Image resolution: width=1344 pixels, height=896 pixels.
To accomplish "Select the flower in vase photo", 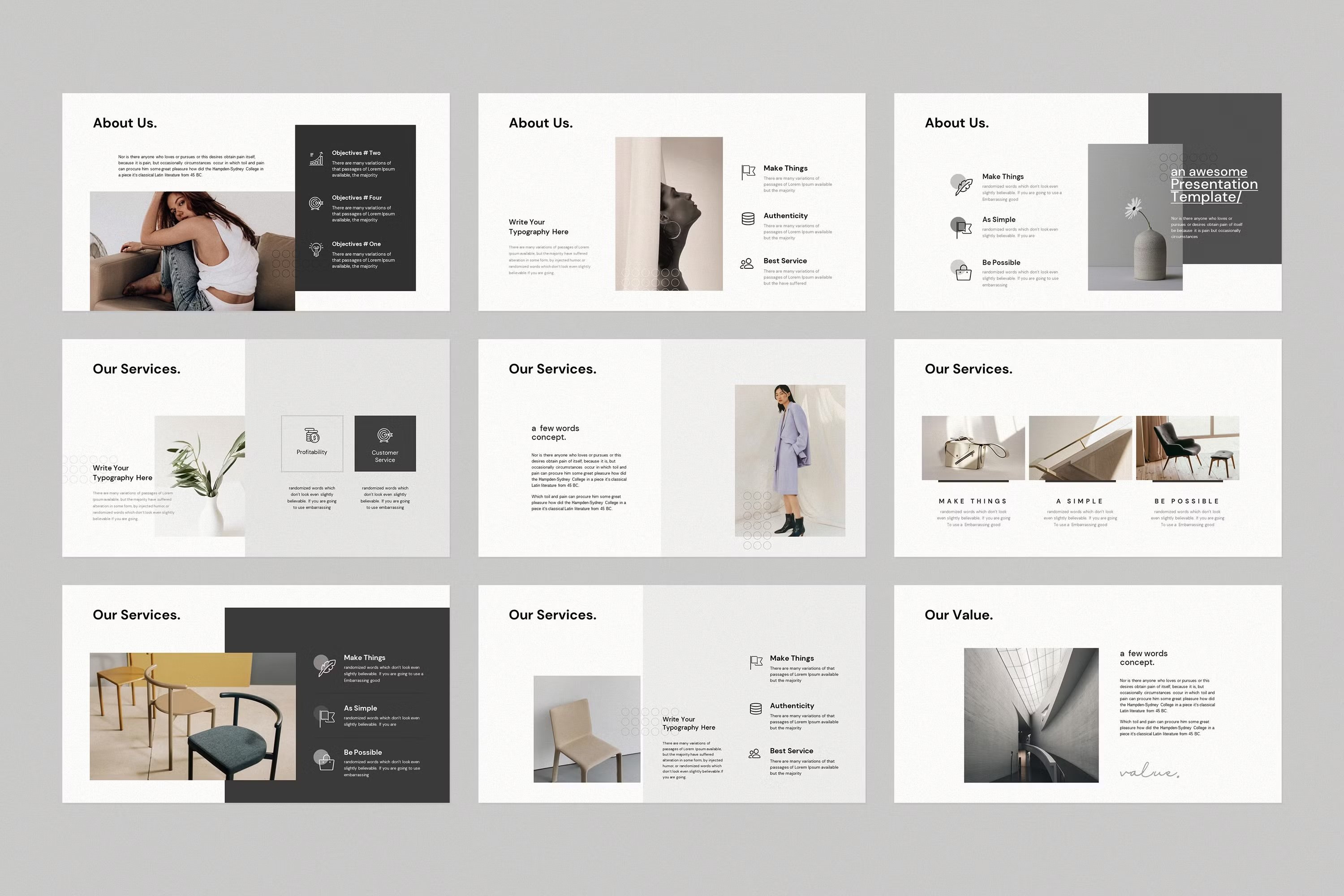I will point(1135,217).
